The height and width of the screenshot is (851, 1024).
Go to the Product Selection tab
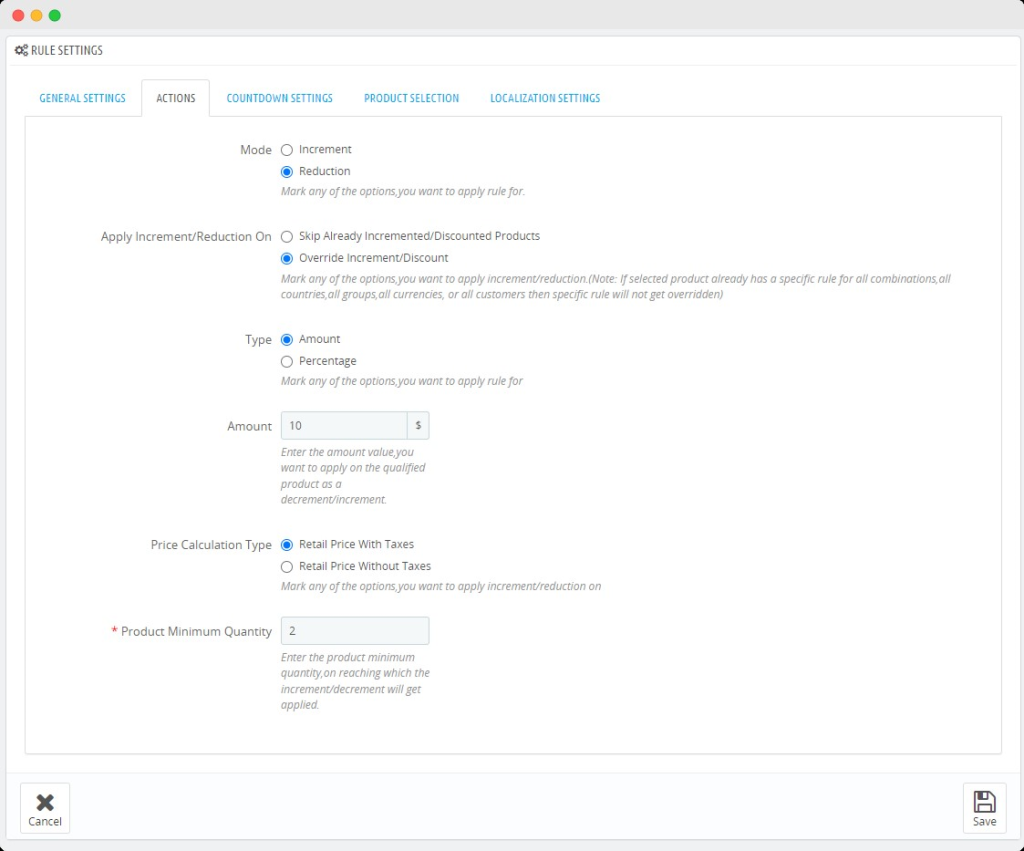click(x=411, y=98)
